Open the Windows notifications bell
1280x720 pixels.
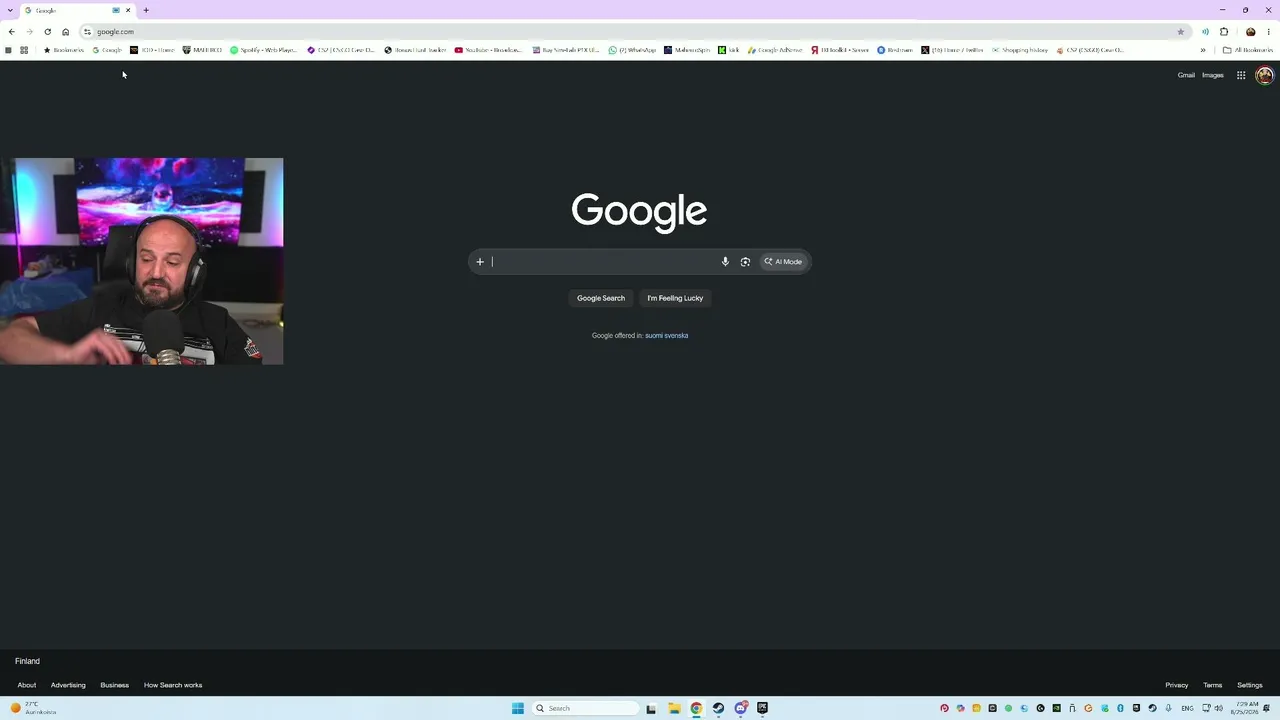pyautogui.click(x=1267, y=708)
